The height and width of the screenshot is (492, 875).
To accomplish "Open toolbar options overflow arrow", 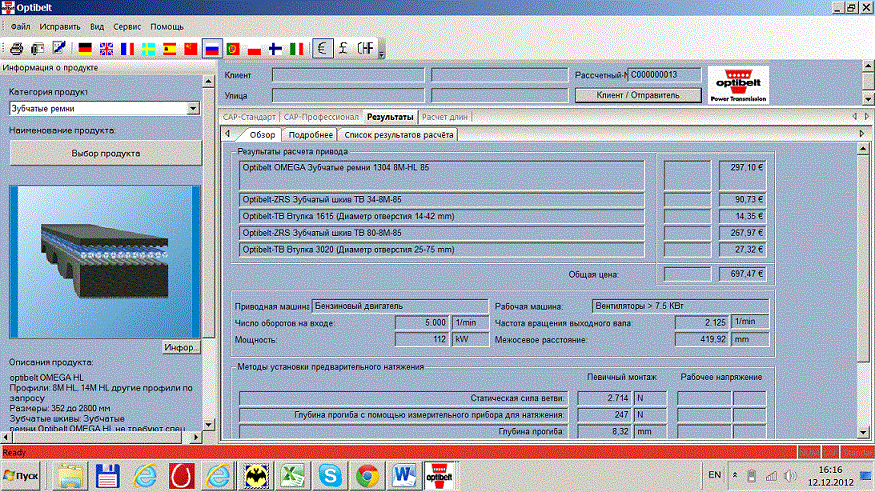I will pyautogui.click(x=382, y=49).
